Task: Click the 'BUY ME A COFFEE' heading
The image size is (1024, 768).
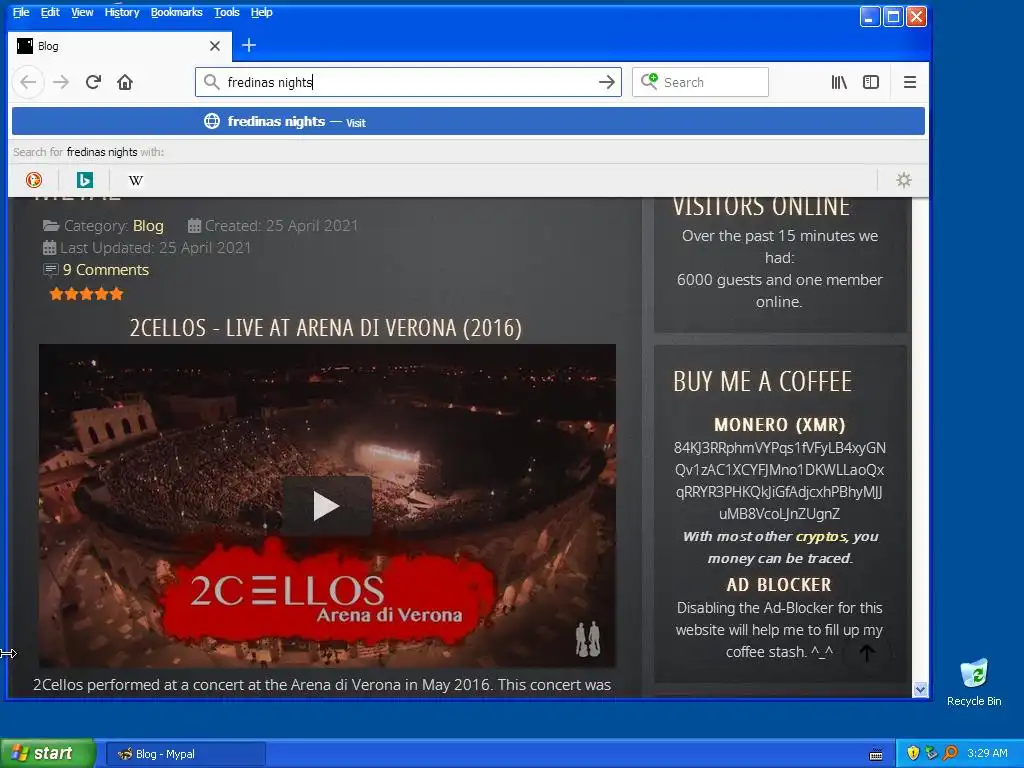Action: point(763,382)
